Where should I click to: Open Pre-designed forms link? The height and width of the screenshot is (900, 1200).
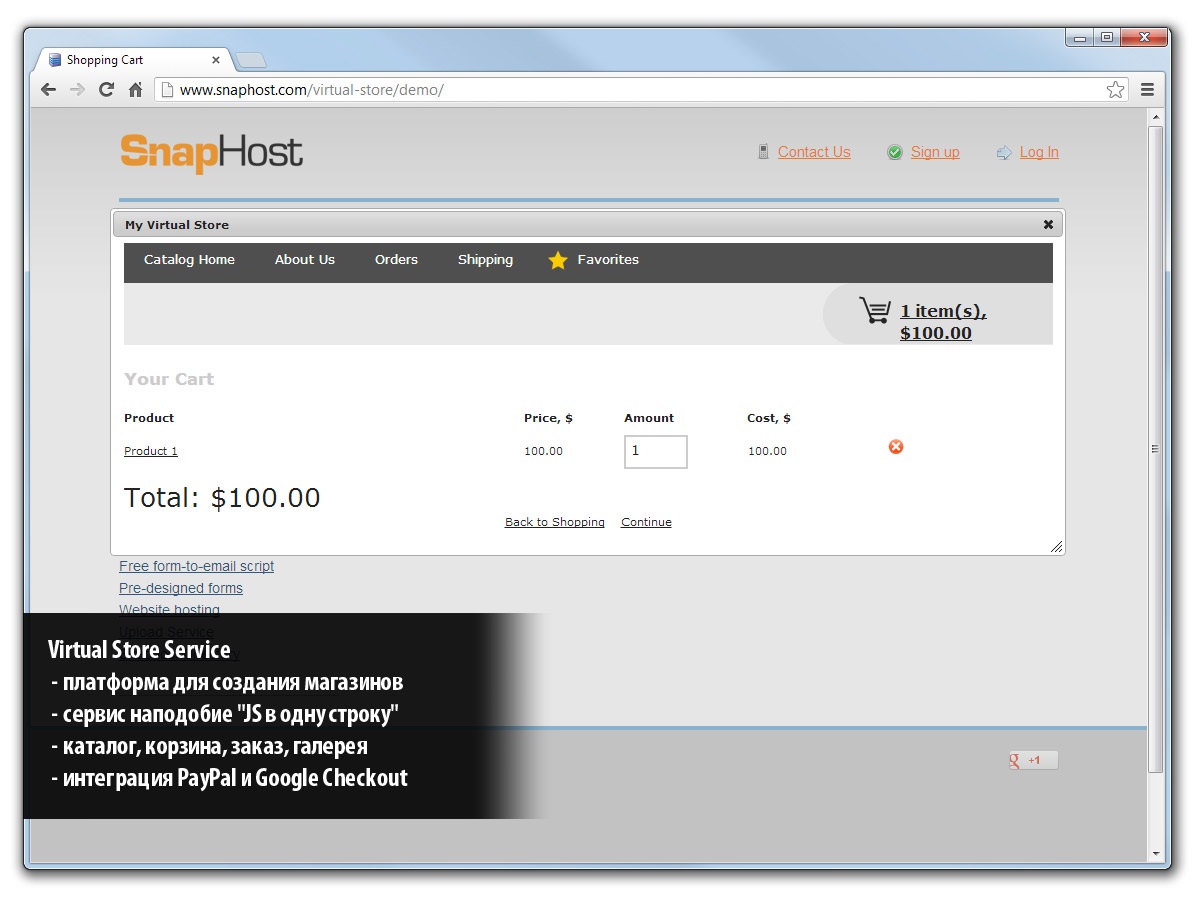click(x=181, y=588)
